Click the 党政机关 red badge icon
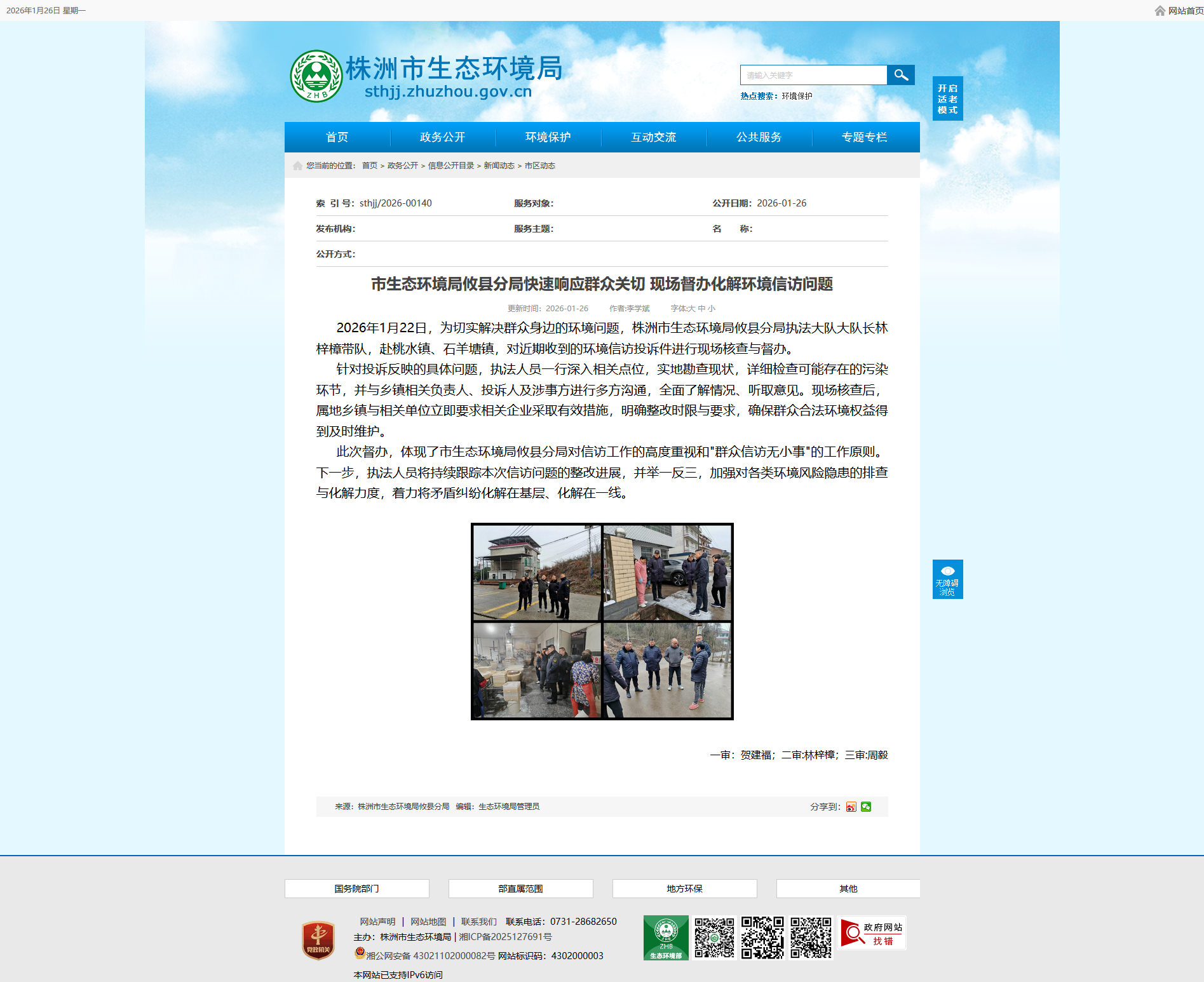This screenshot has width=1204, height=982. tap(318, 940)
